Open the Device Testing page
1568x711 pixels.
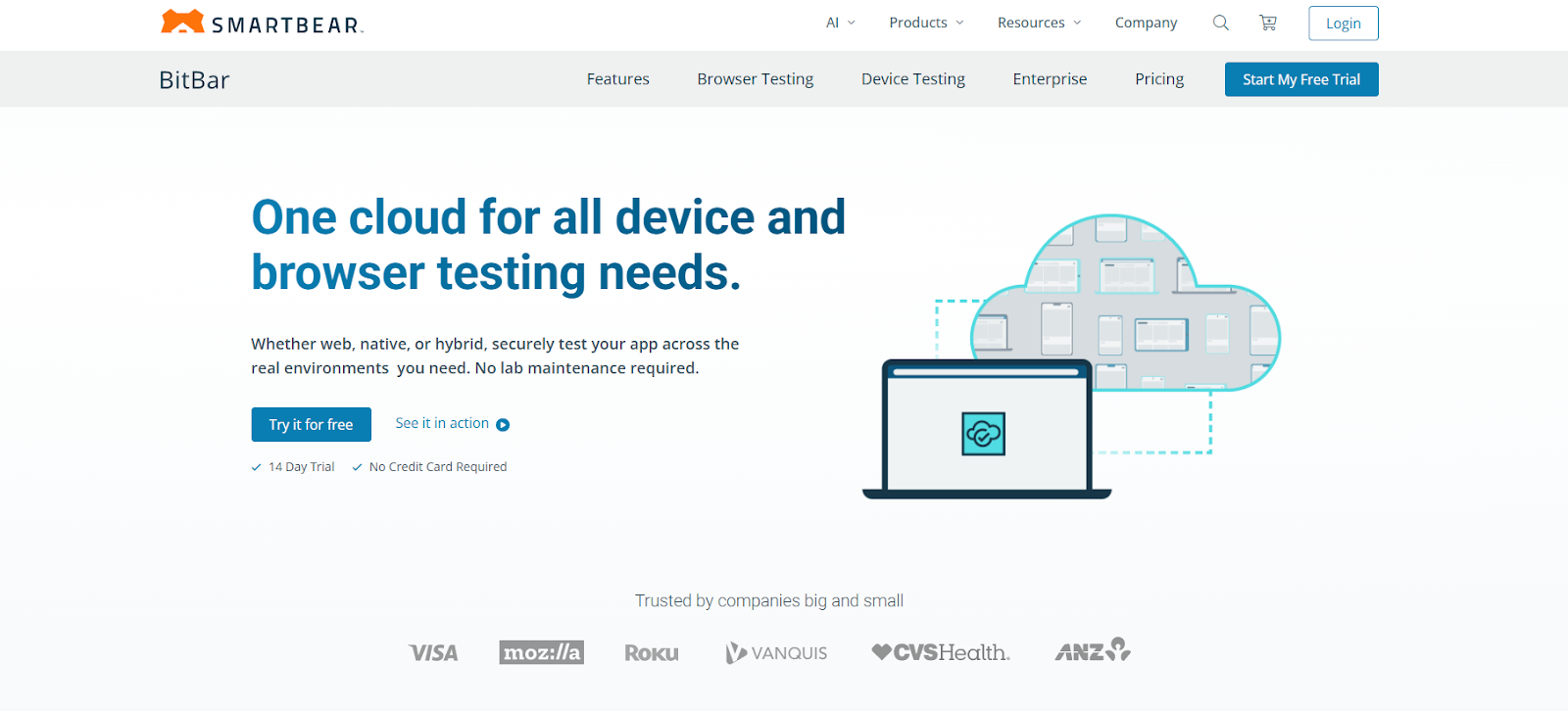point(912,79)
